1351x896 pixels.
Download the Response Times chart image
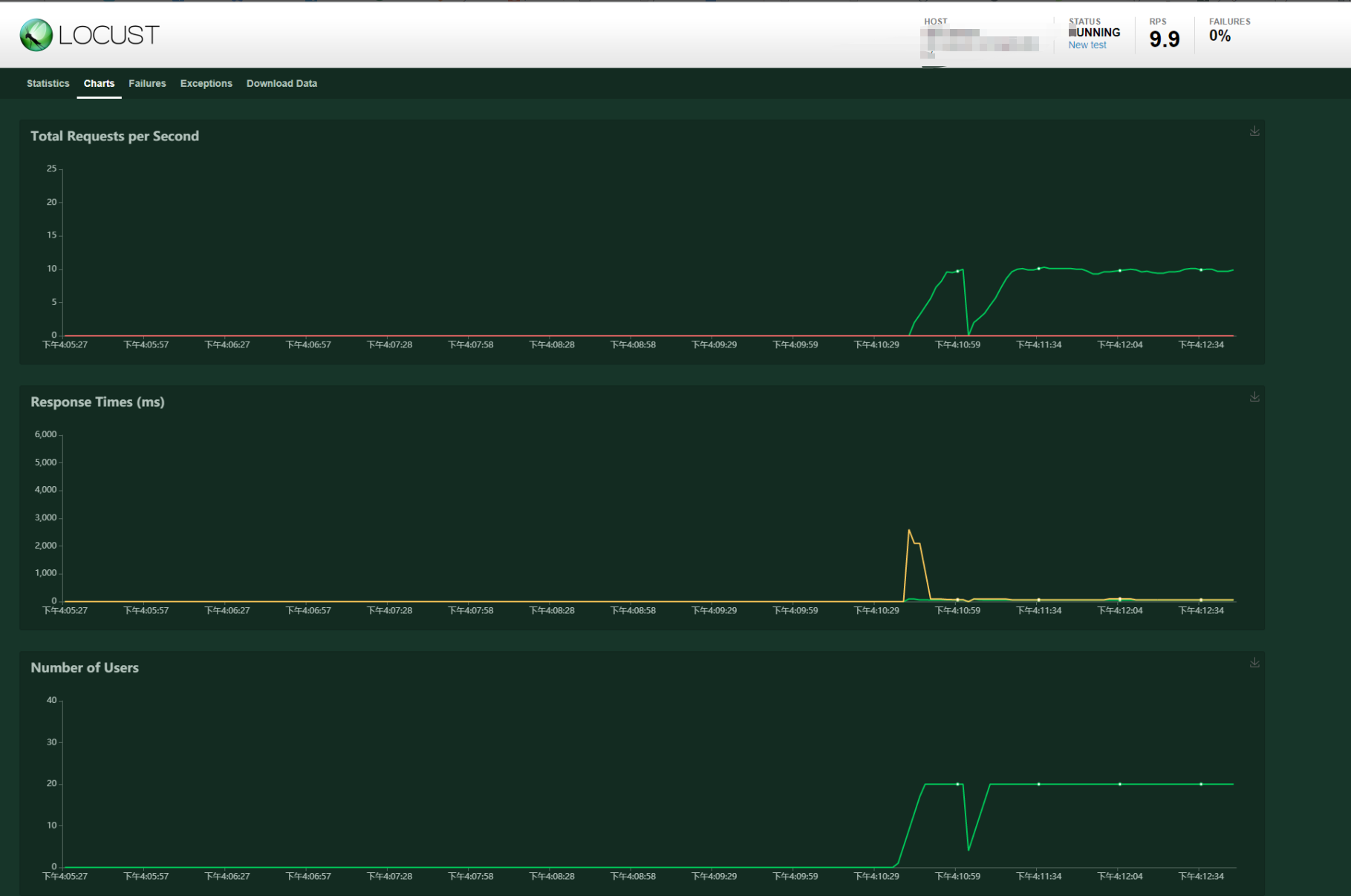pyautogui.click(x=1254, y=397)
